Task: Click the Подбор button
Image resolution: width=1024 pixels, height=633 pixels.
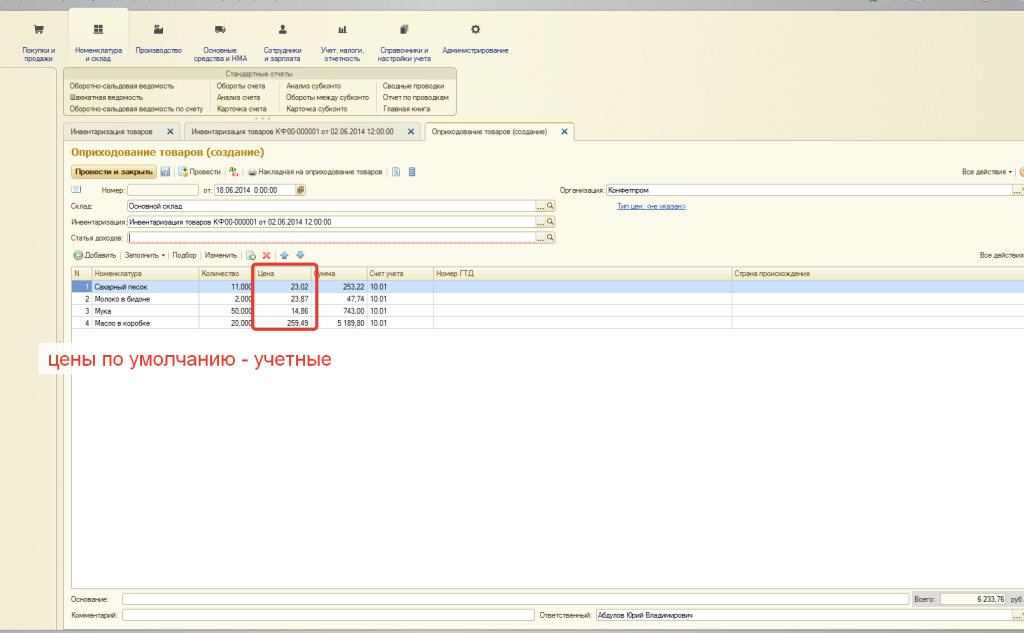Action: 184,255
